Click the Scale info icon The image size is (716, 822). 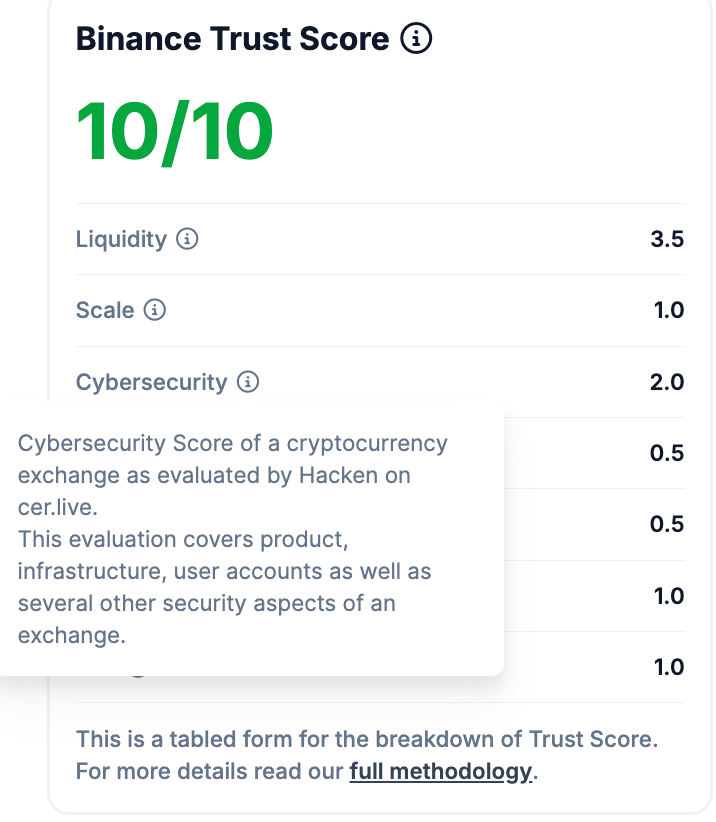[x=155, y=310]
